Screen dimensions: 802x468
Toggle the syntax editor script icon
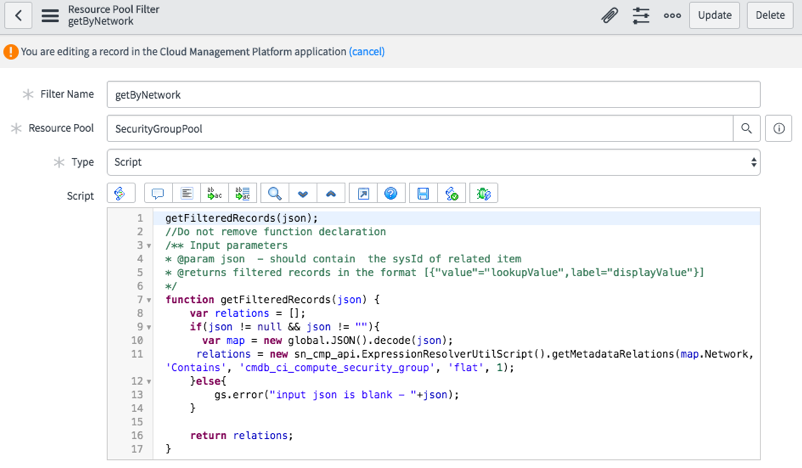coord(121,193)
